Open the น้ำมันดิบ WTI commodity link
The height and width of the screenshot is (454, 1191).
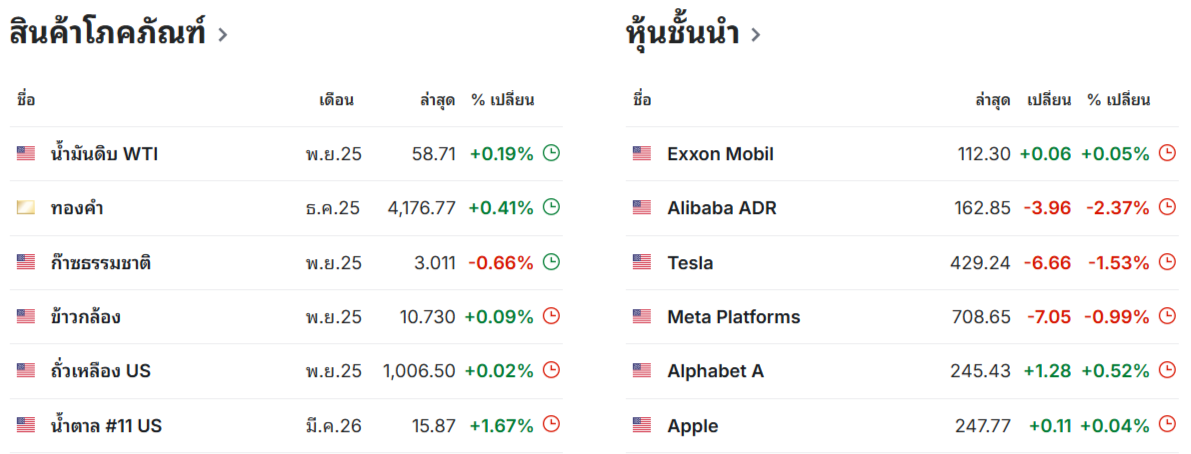[104, 154]
